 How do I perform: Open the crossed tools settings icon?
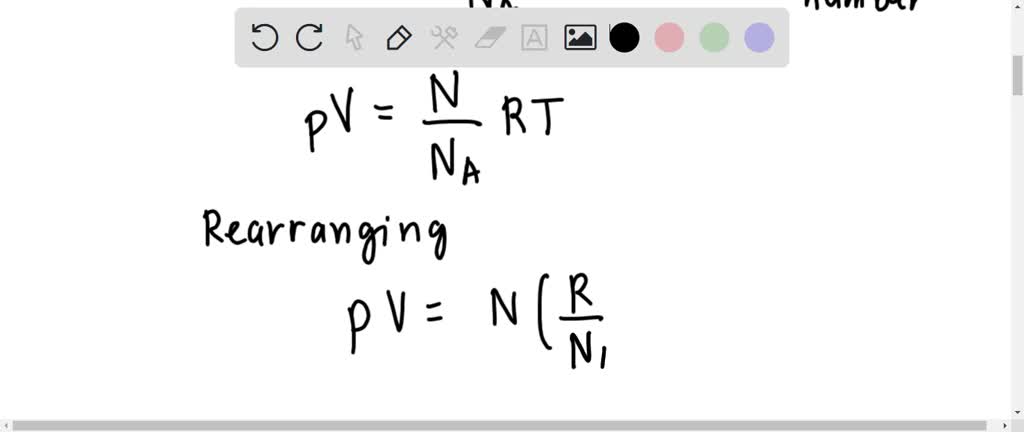pos(444,38)
